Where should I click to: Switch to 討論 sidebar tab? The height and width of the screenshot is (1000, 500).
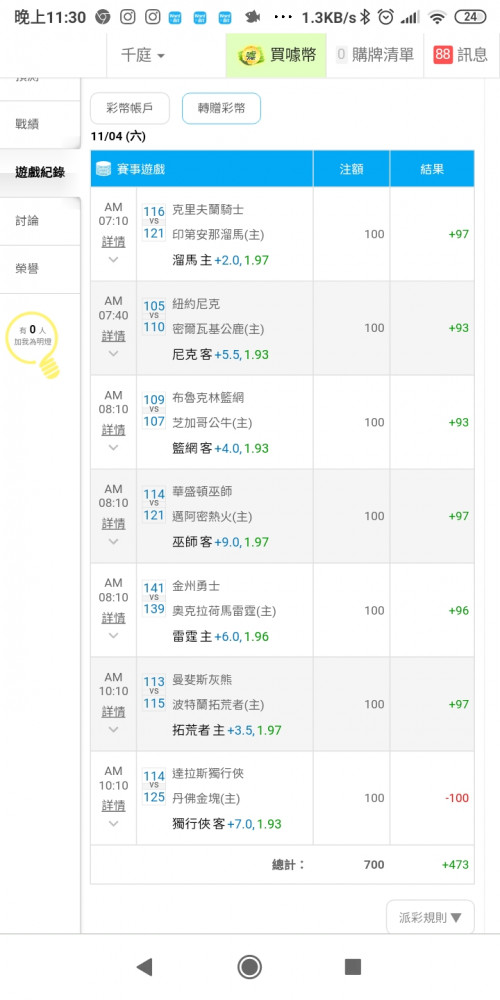point(27,221)
